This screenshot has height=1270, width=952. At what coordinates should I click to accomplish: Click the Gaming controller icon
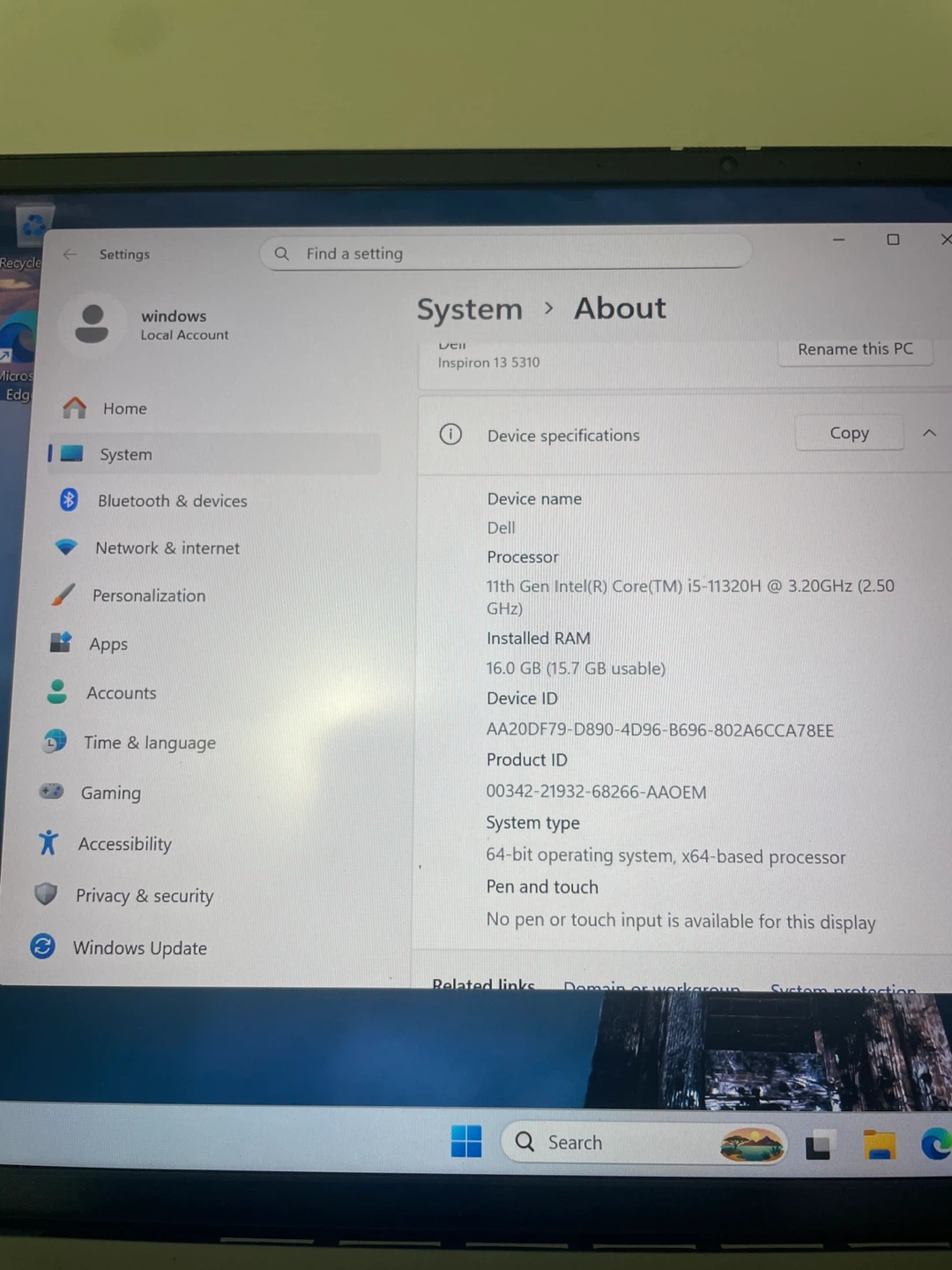coord(51,791)
